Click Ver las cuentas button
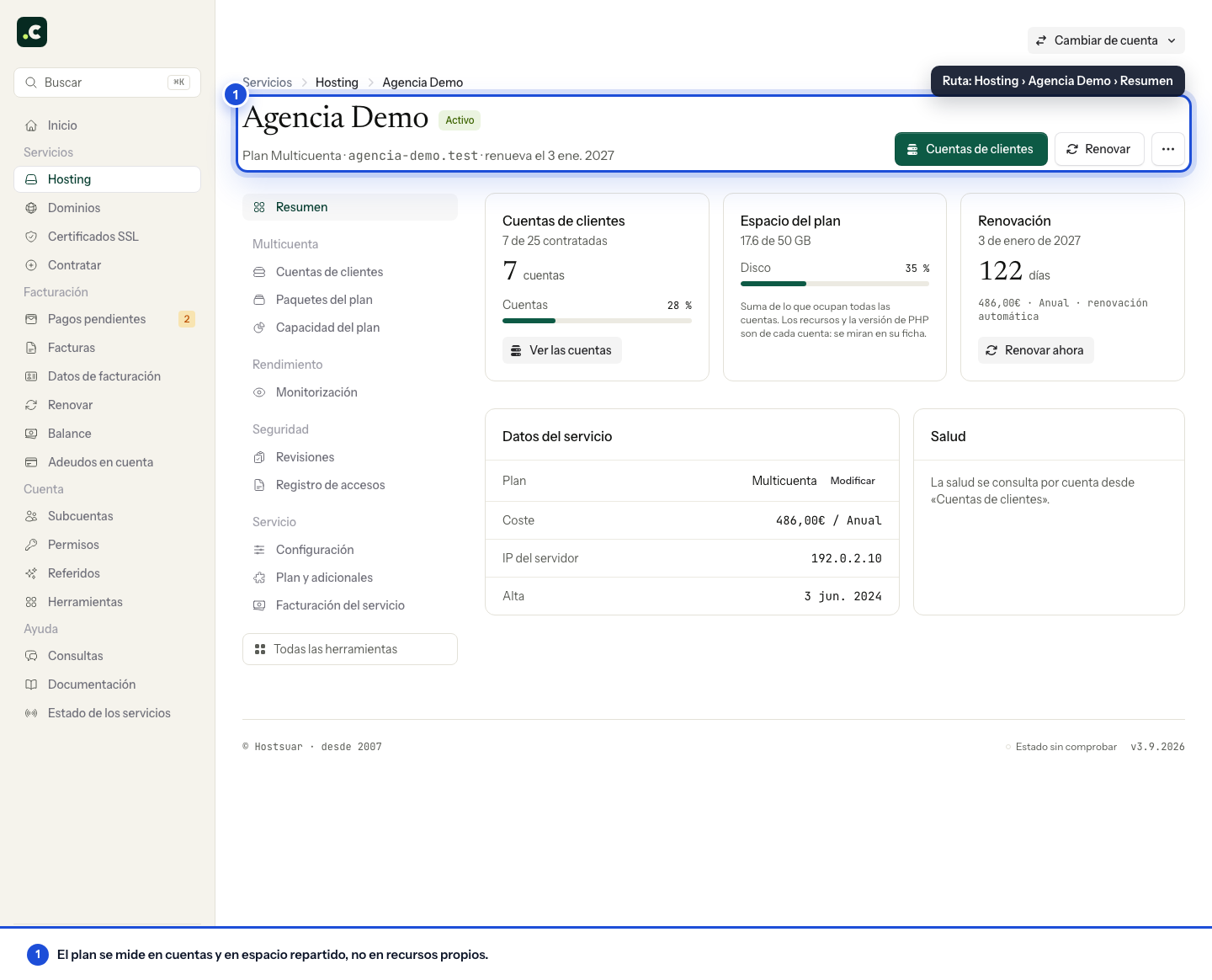 tap(562, 350)
